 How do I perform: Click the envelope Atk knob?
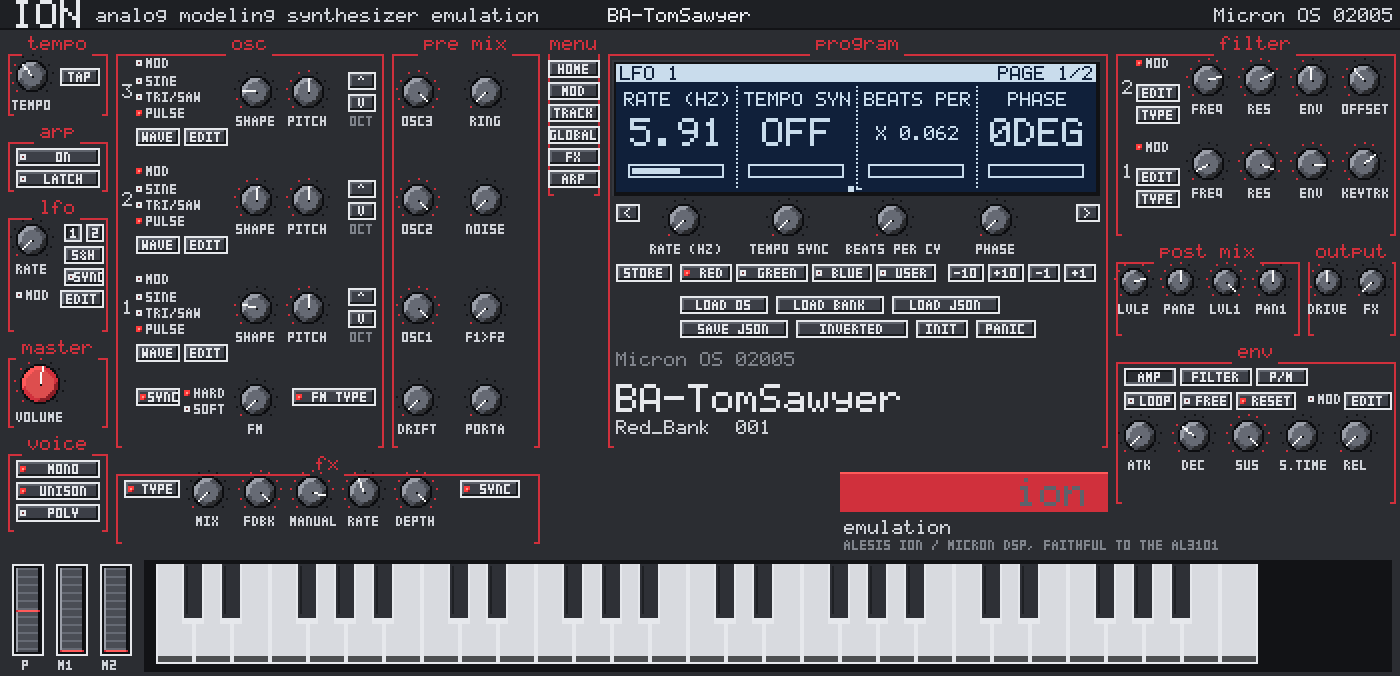point(1139,436)
